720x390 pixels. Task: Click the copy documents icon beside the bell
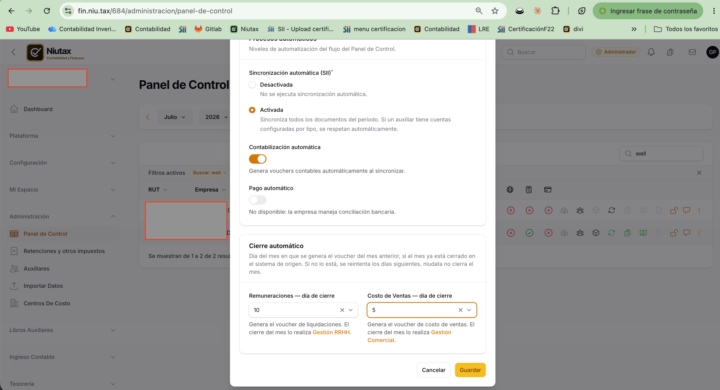tap(670, 52)
